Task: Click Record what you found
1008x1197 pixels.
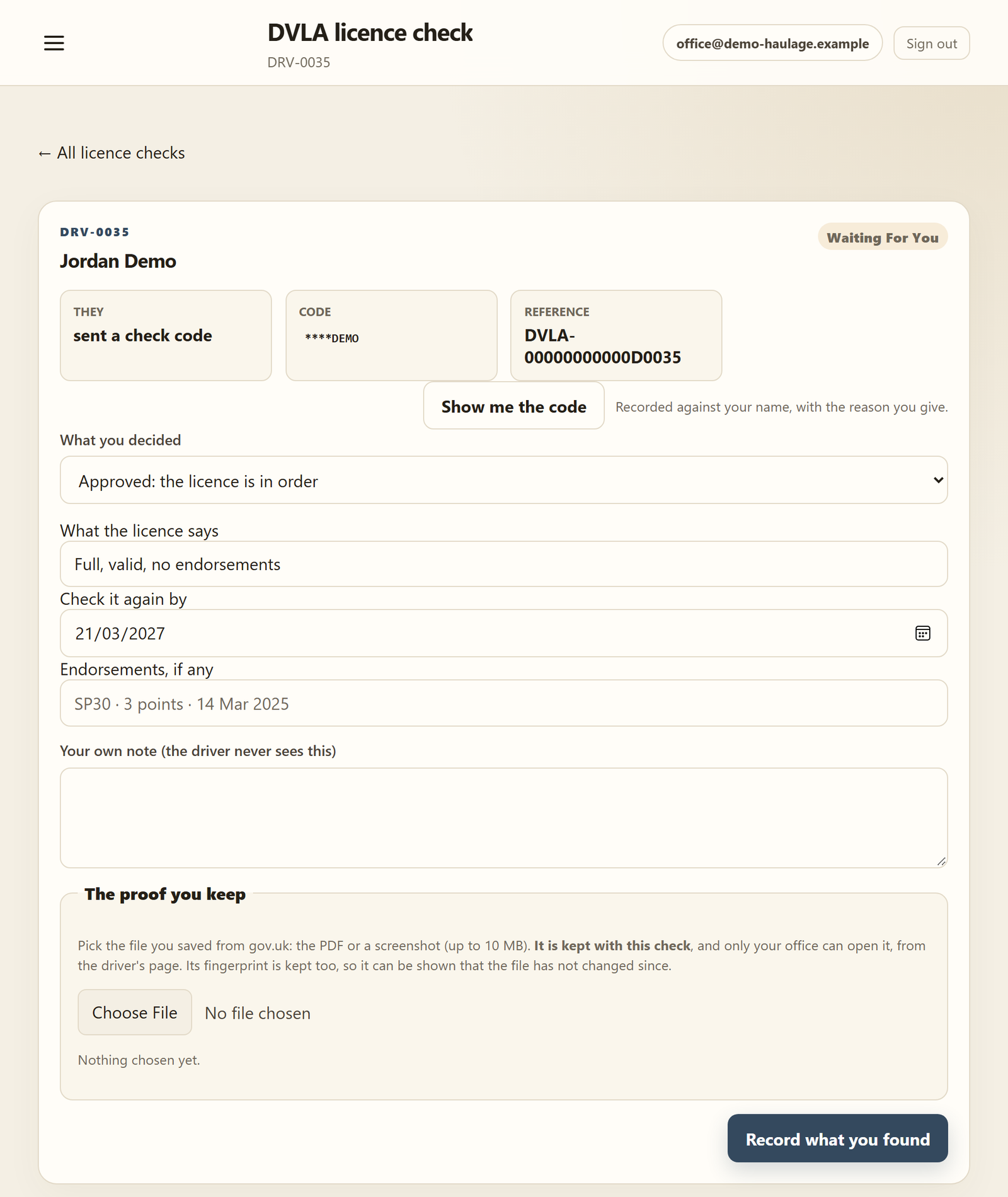Action: [837, 1138]
